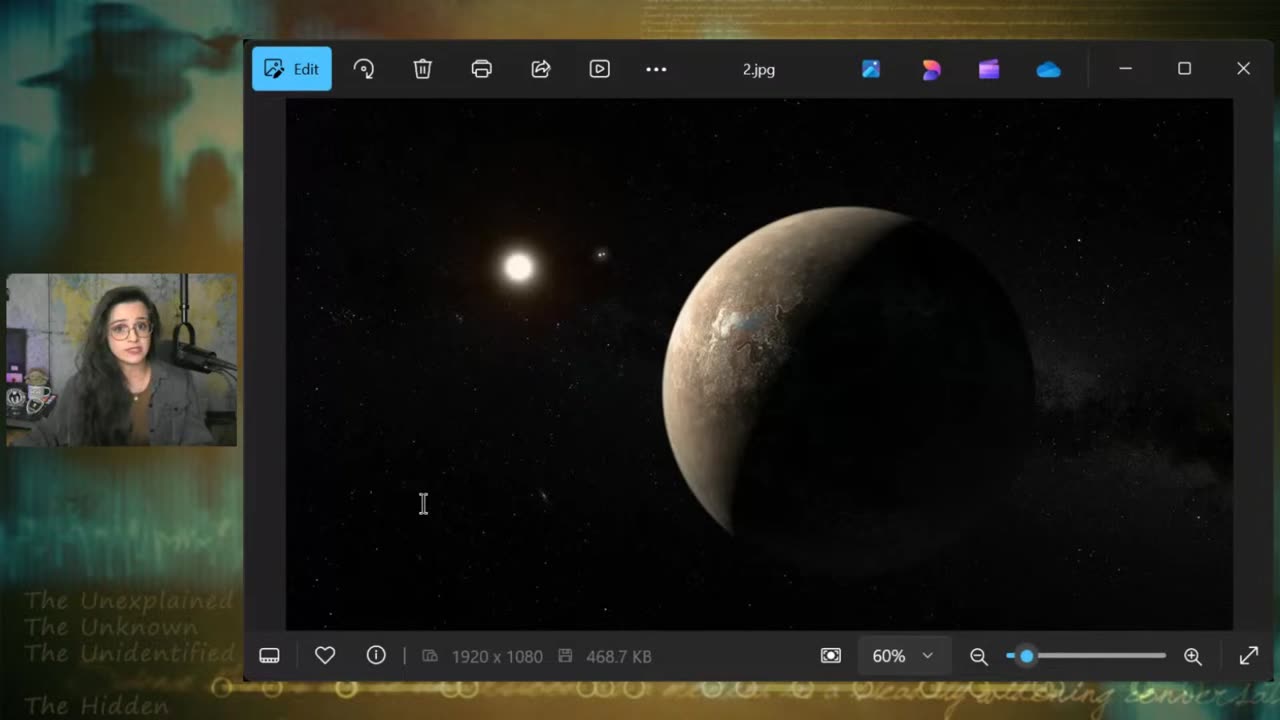Share the photo via the share icon

pos(541,69)
